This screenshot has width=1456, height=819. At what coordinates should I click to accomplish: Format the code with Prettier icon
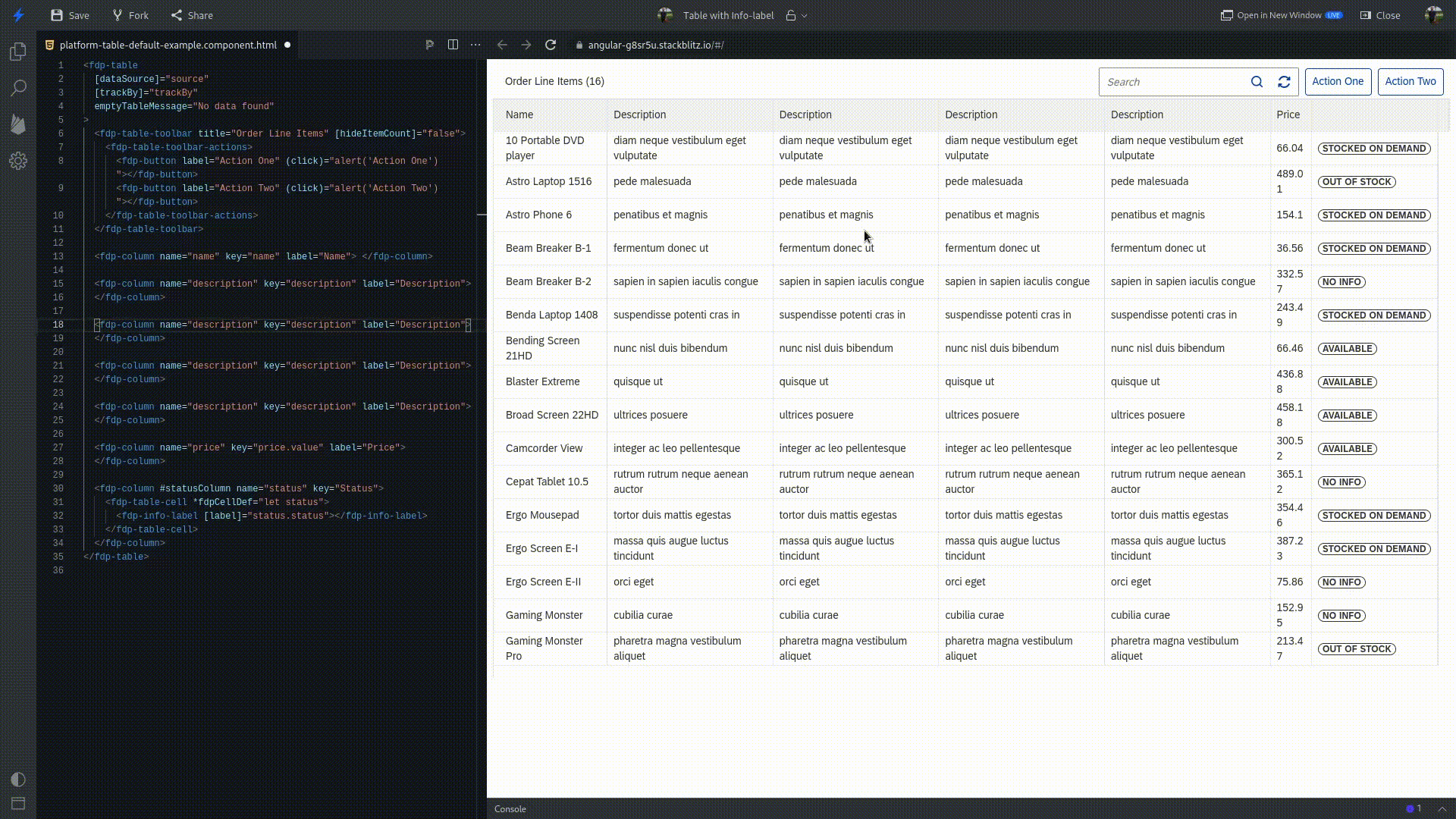pos(430,45)
